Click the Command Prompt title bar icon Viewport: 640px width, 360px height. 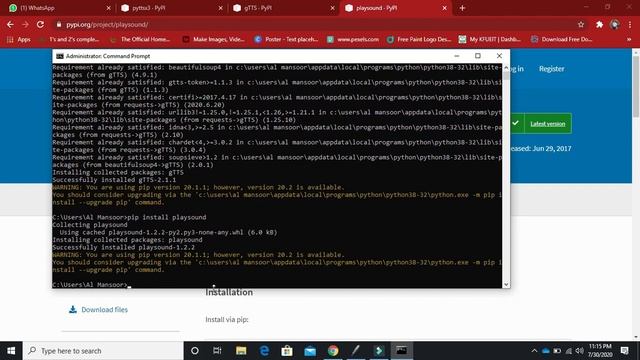point(60,56)
